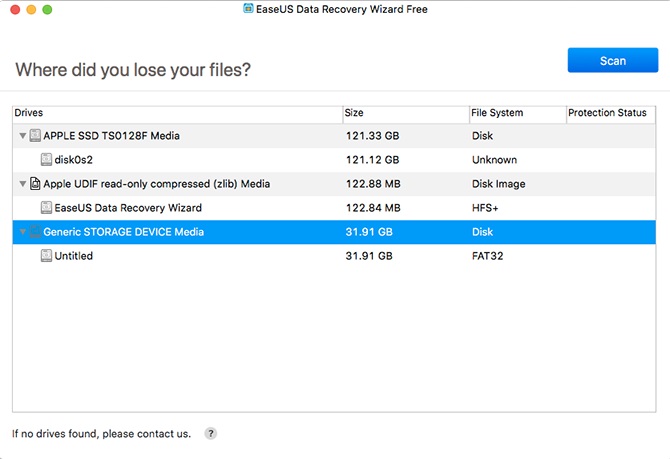Click the EaseUS Data Recovery Wizard volume icon

point(46,208)
